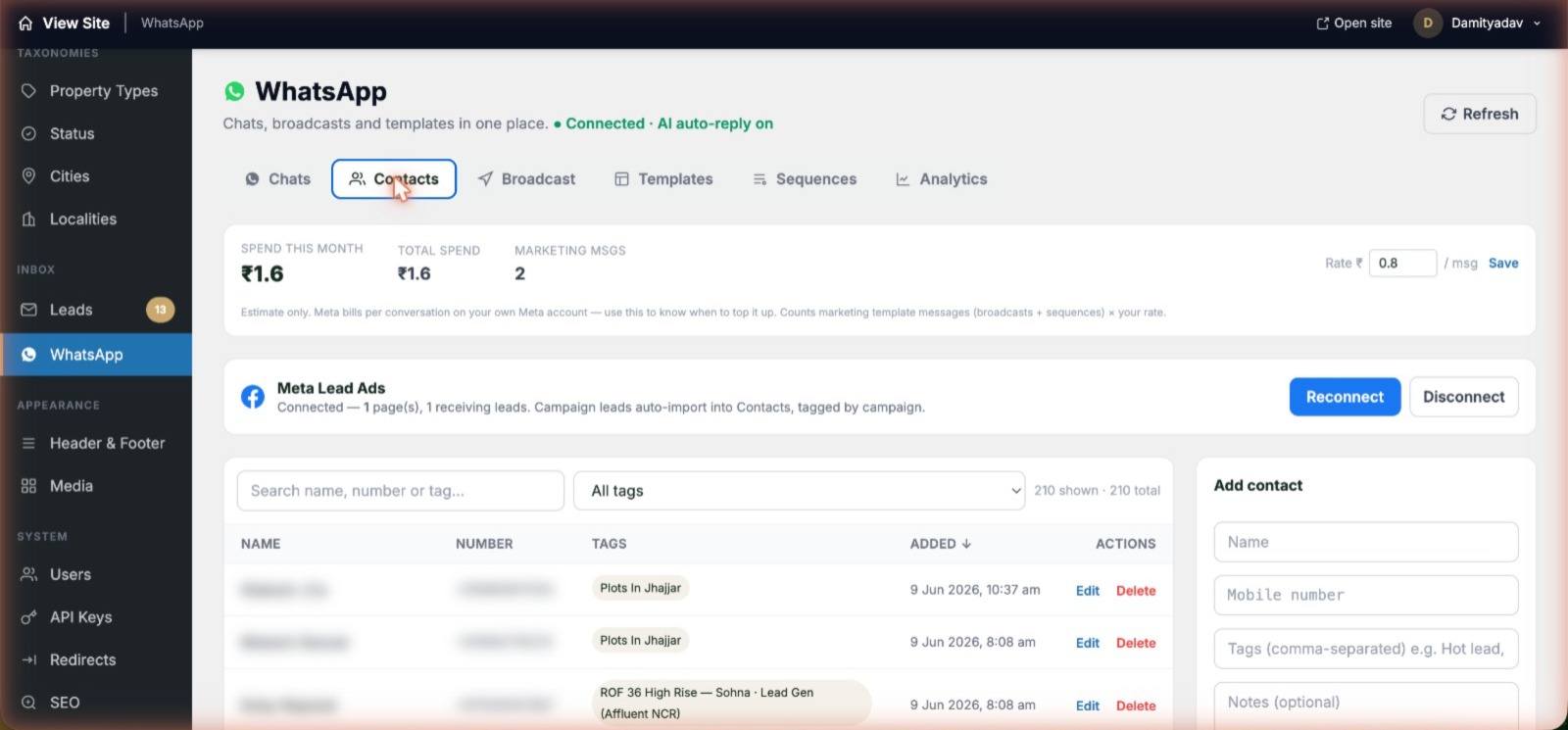Click the Notes (optional) field
This screenshot has height=730, width=1568.
point(1366,705)
